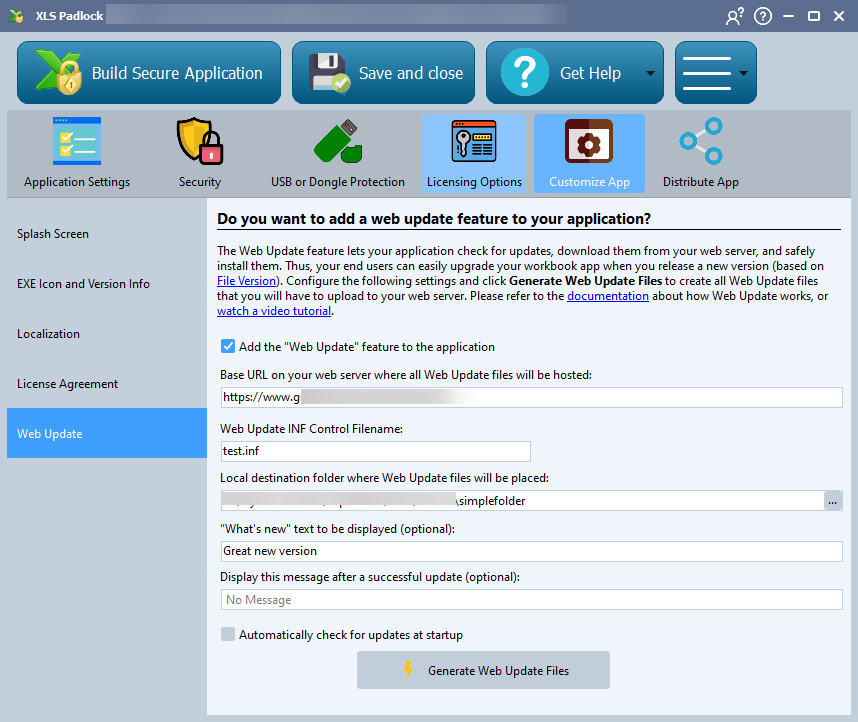This screenshot has width=858, height=722.
Task: Browse for local destination folder
Action: 833,501
